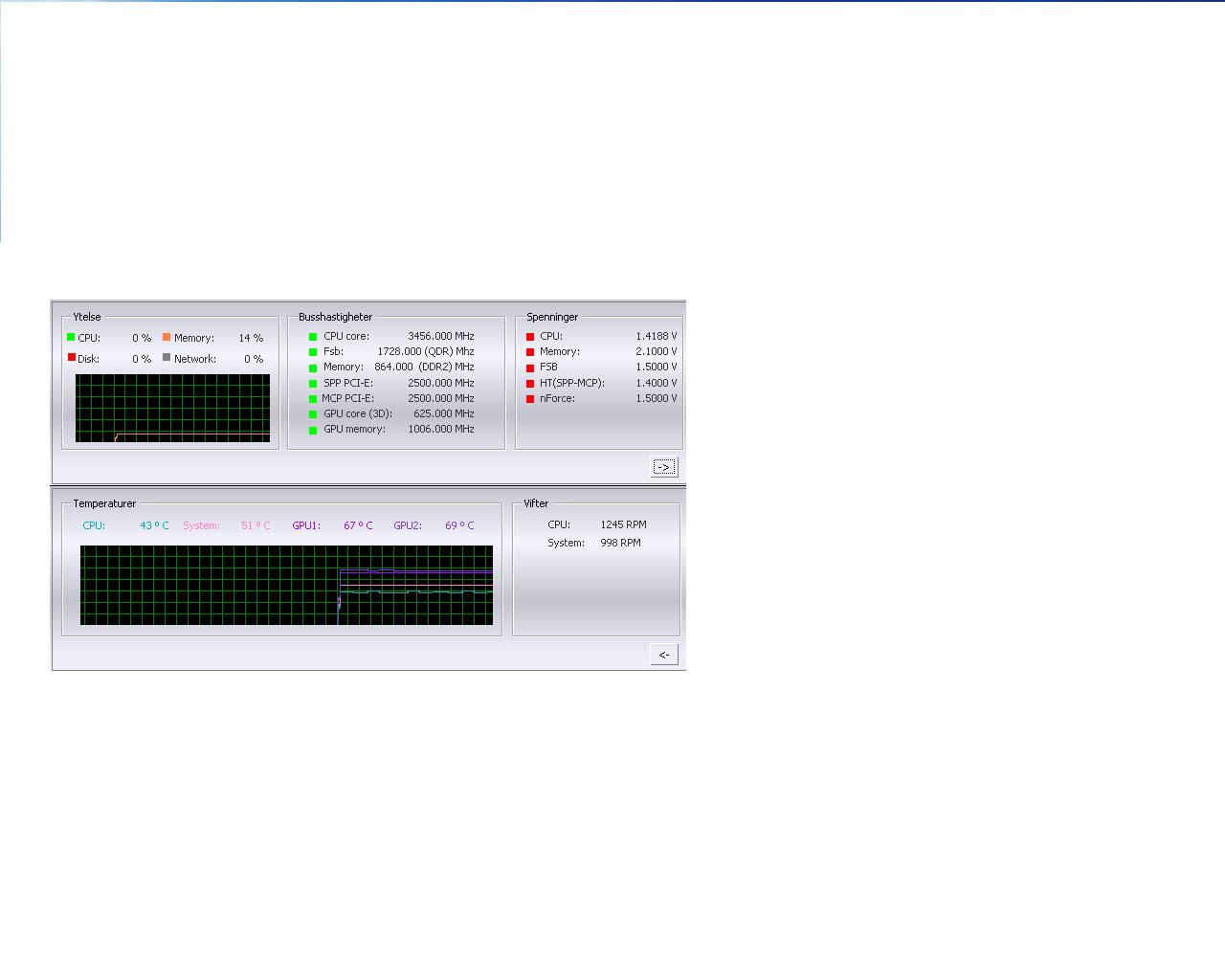Select the FSB voltage 1.5000 V value
The width and height of the screenshot is (1225, 980).
[x=657, y=367]
